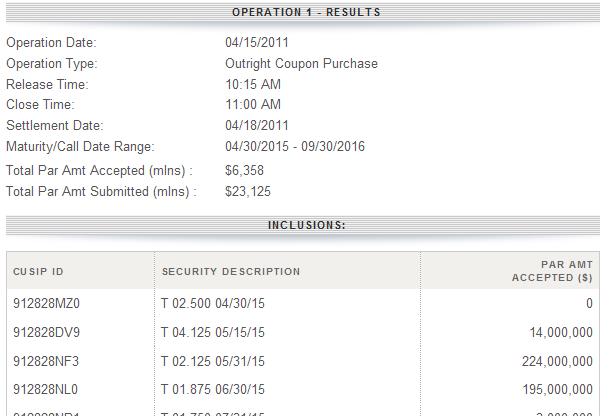The height and width of the screenshot is (416, 615).
Task: Click the Par Amt Accepted column header
Action: click(x=552, y=270)
